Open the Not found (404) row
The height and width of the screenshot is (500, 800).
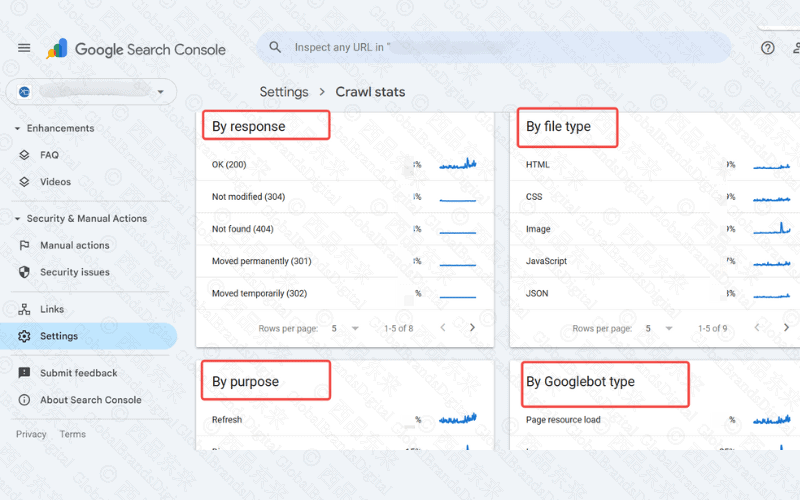[x=243, y=229]
